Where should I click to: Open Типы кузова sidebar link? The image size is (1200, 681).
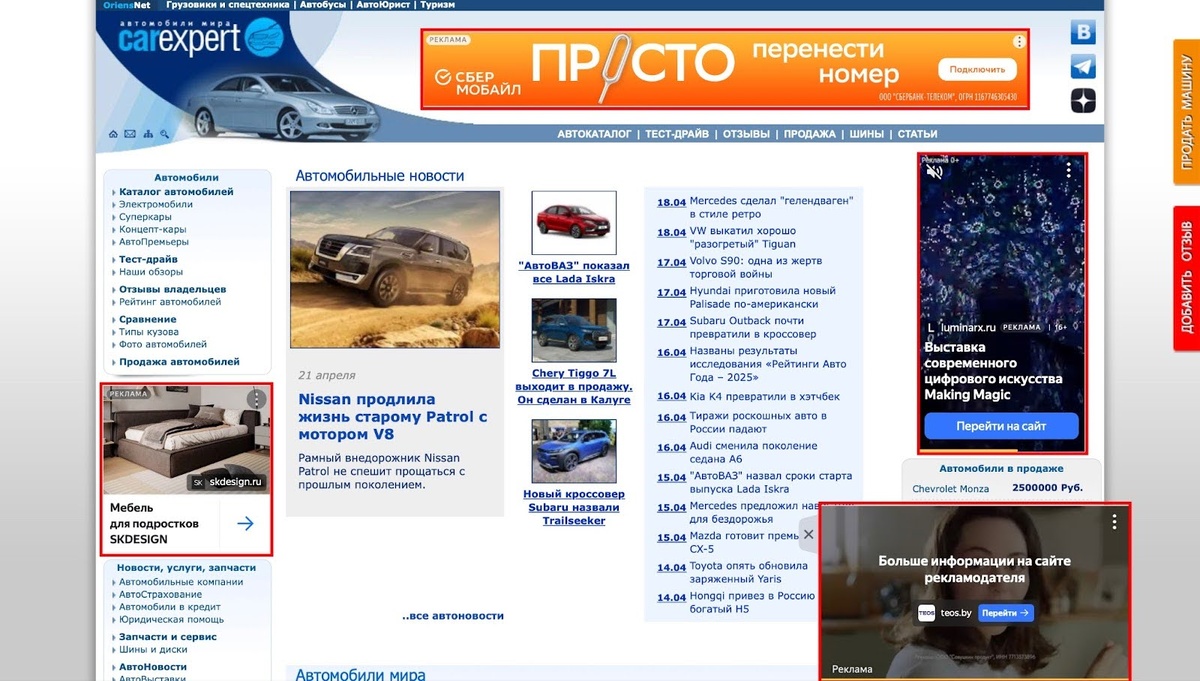click(x=149, y=332)
